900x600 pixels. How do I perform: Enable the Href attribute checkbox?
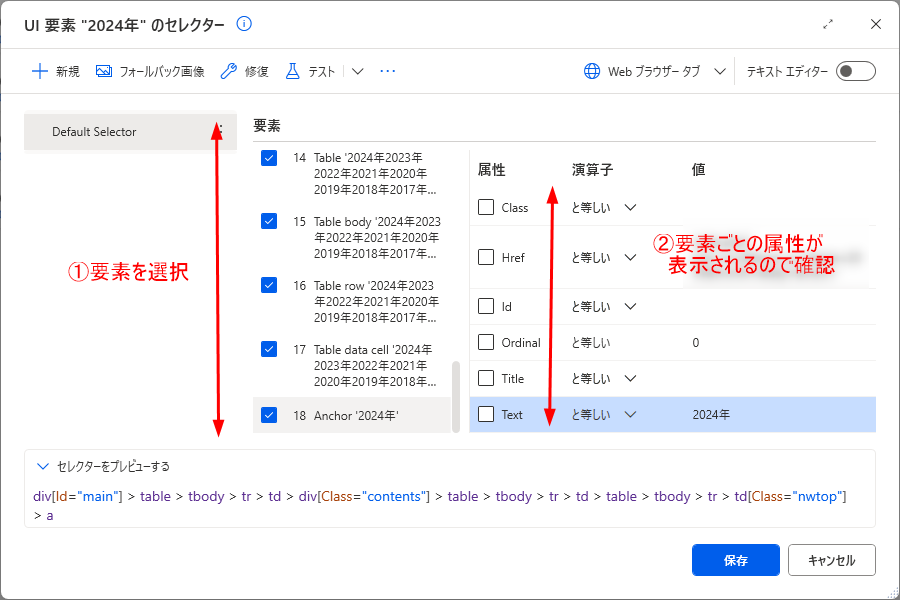pos(486,257)
